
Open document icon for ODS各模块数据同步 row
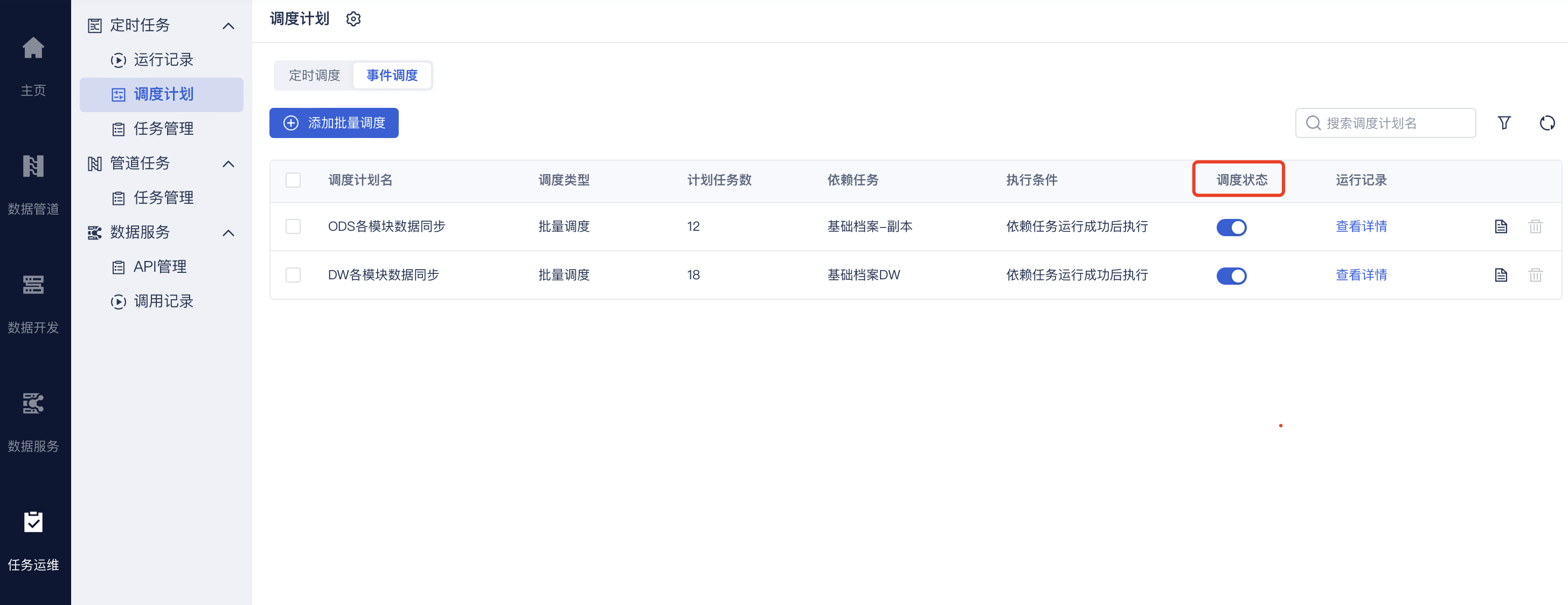coord(1501,226)
